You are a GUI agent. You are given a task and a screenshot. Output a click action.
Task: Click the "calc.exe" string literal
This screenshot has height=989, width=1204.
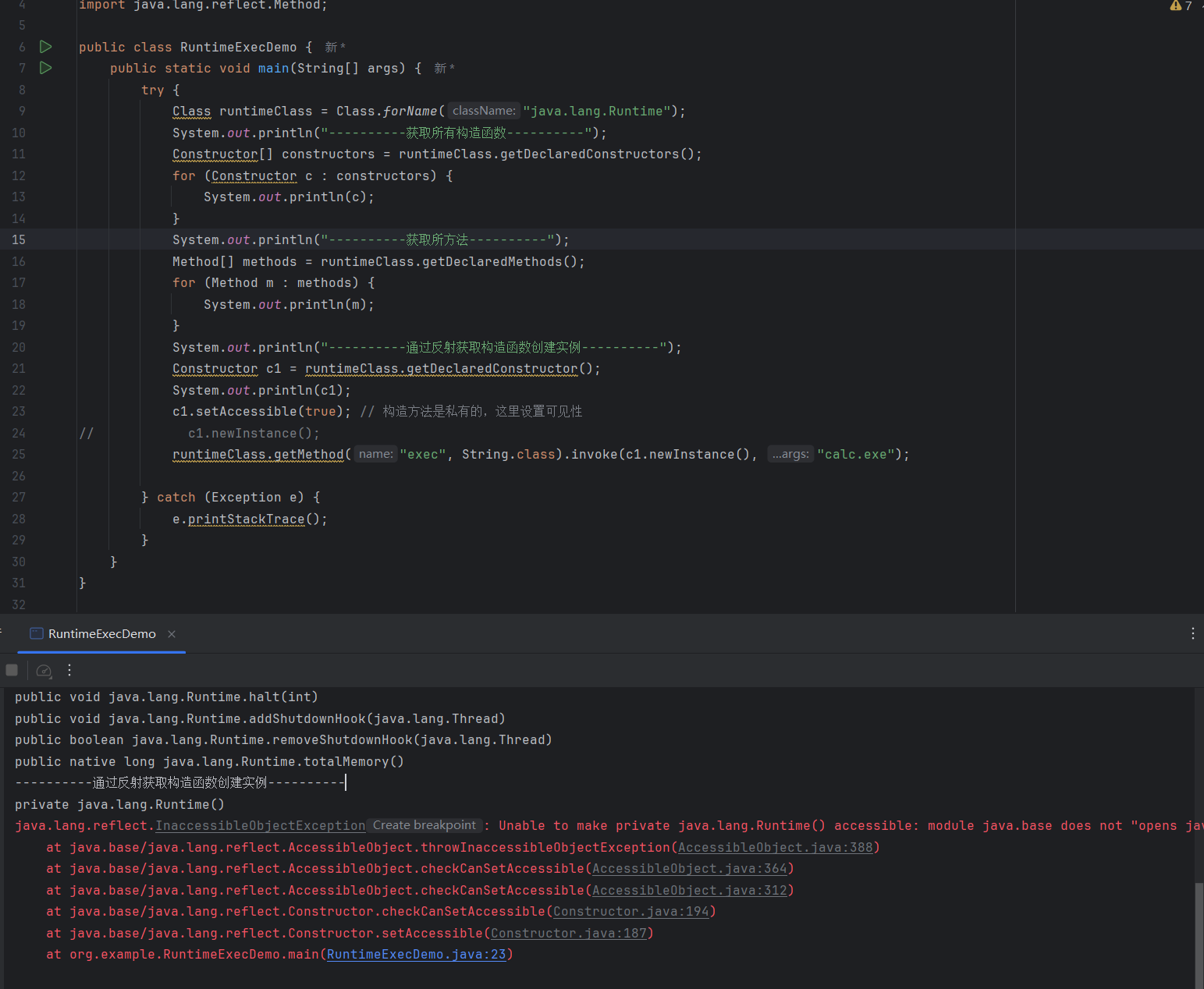pyautogui.click(x=855, y=454)
